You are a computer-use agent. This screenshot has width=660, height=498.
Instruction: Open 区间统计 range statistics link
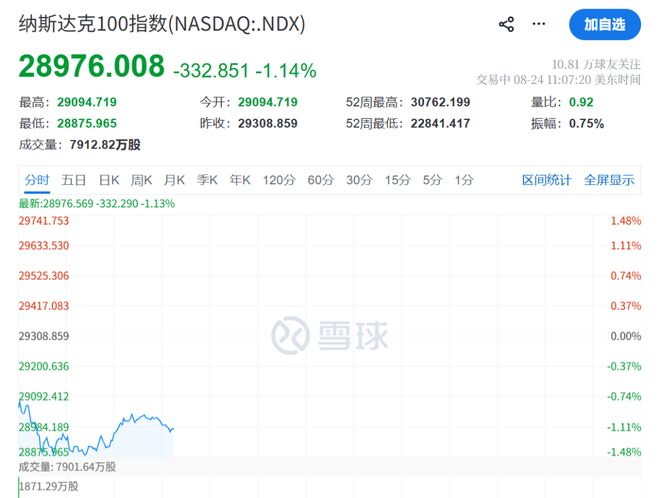pos(547,180)
